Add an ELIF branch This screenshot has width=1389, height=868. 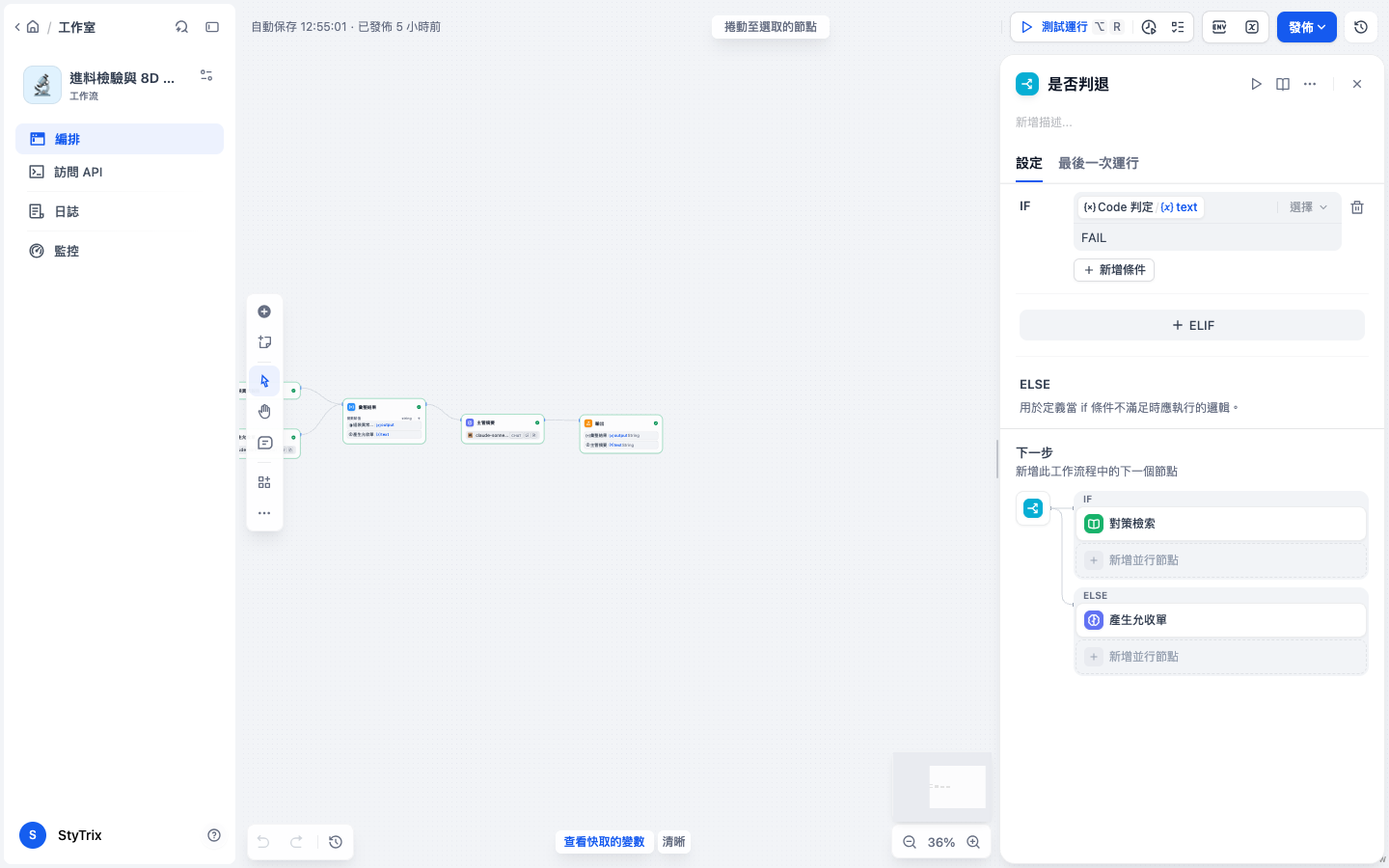coord(1192,325)
